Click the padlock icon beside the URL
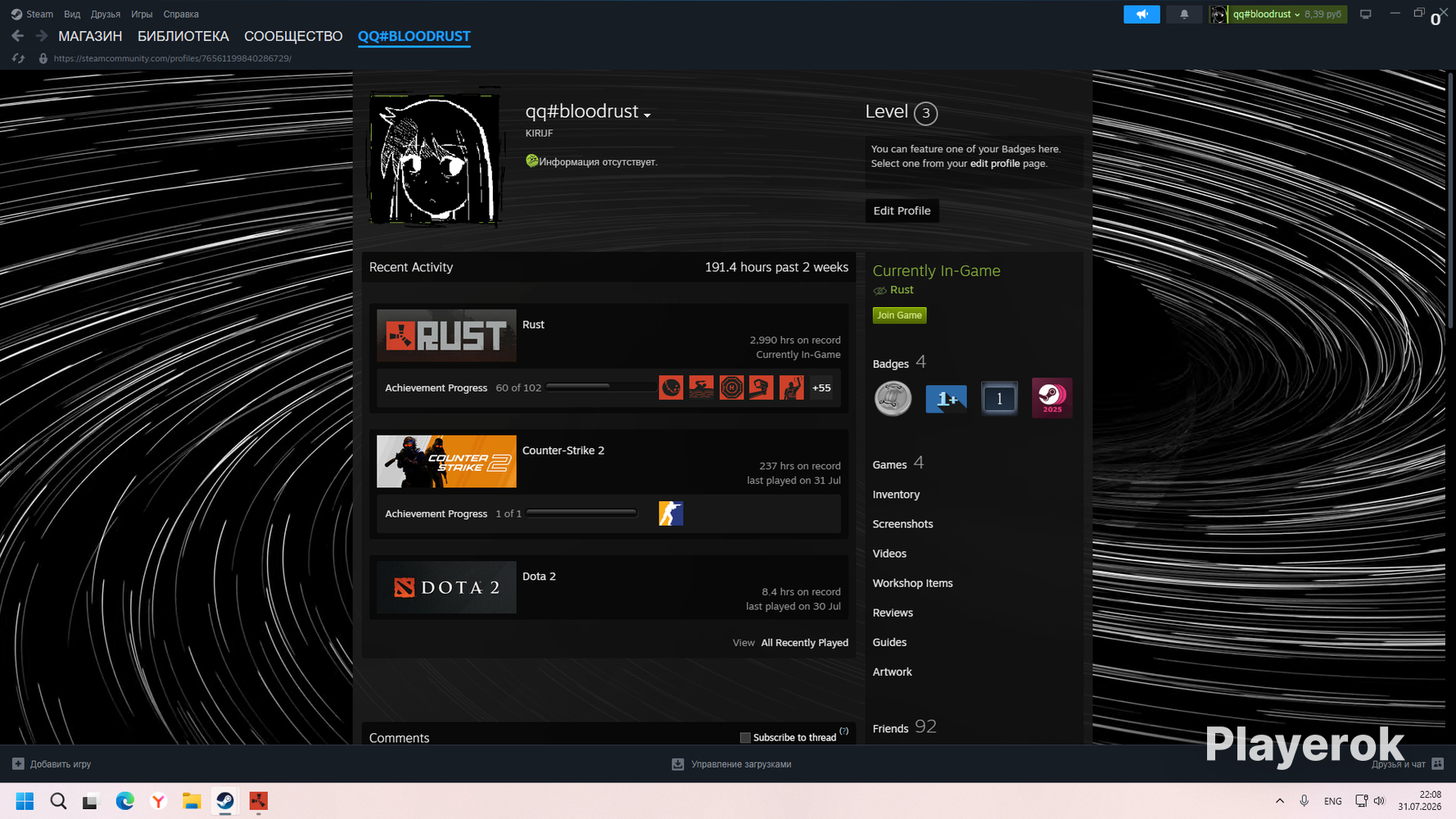Image resolution: width=1456 pixels, height=819 pixels. 43,58
